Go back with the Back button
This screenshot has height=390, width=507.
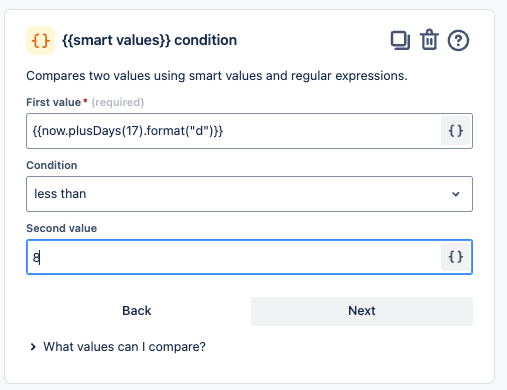[x=137, y=311]
